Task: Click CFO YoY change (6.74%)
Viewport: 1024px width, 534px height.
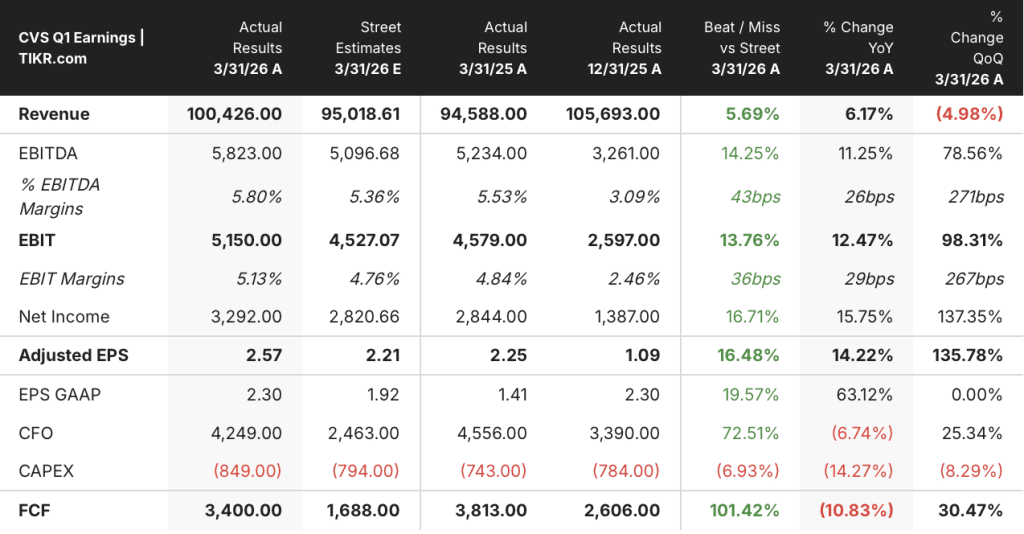Action: point(862,433)
